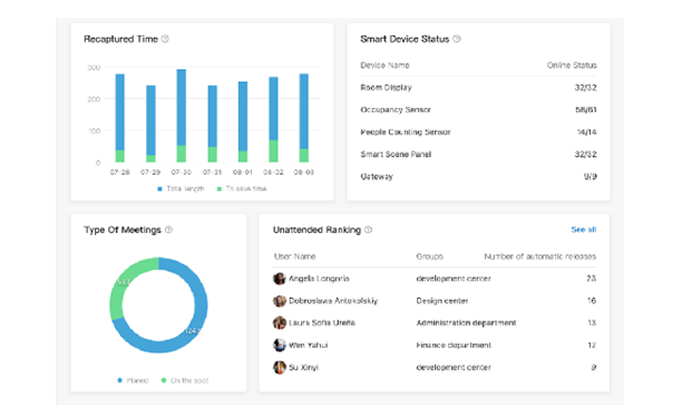Viewport: 700px width, 420px height.
Task: Select the Device Name column header
Action: pos(385,65)
